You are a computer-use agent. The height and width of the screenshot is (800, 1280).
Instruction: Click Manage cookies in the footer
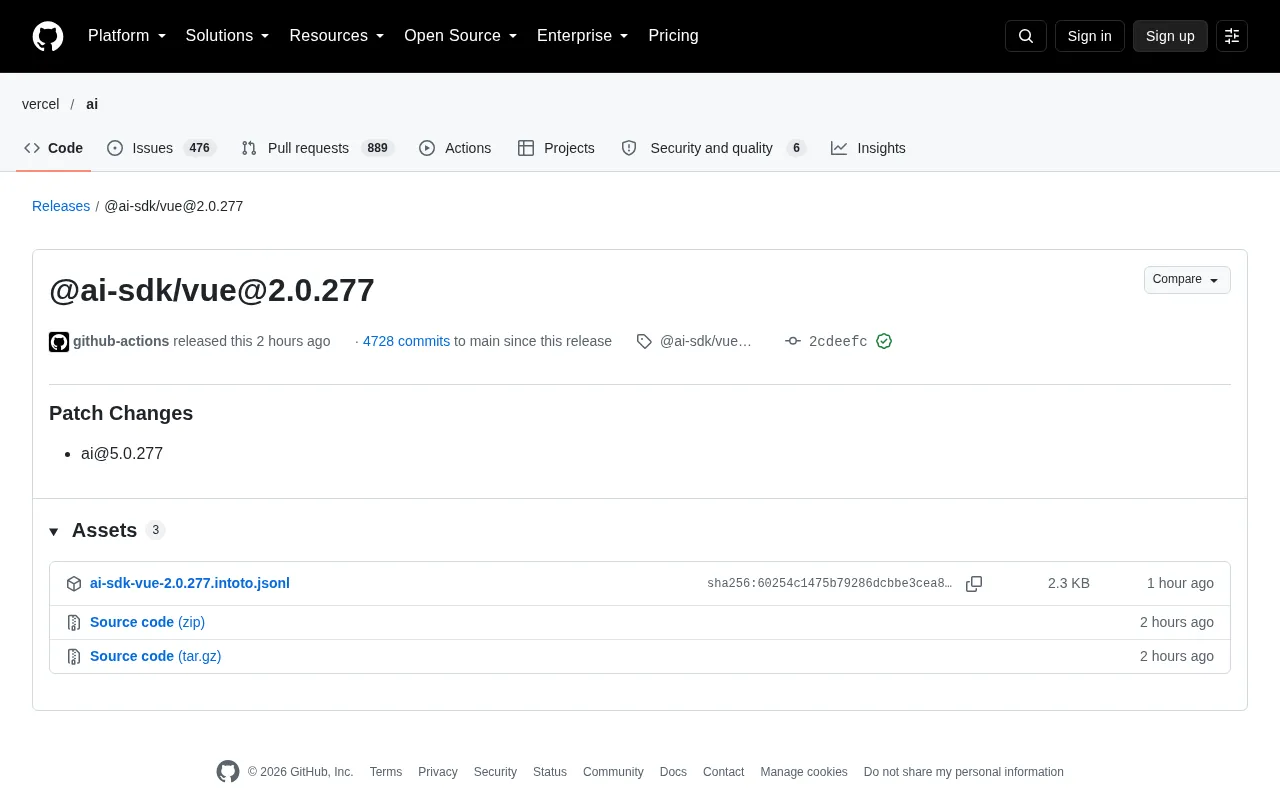804,772
